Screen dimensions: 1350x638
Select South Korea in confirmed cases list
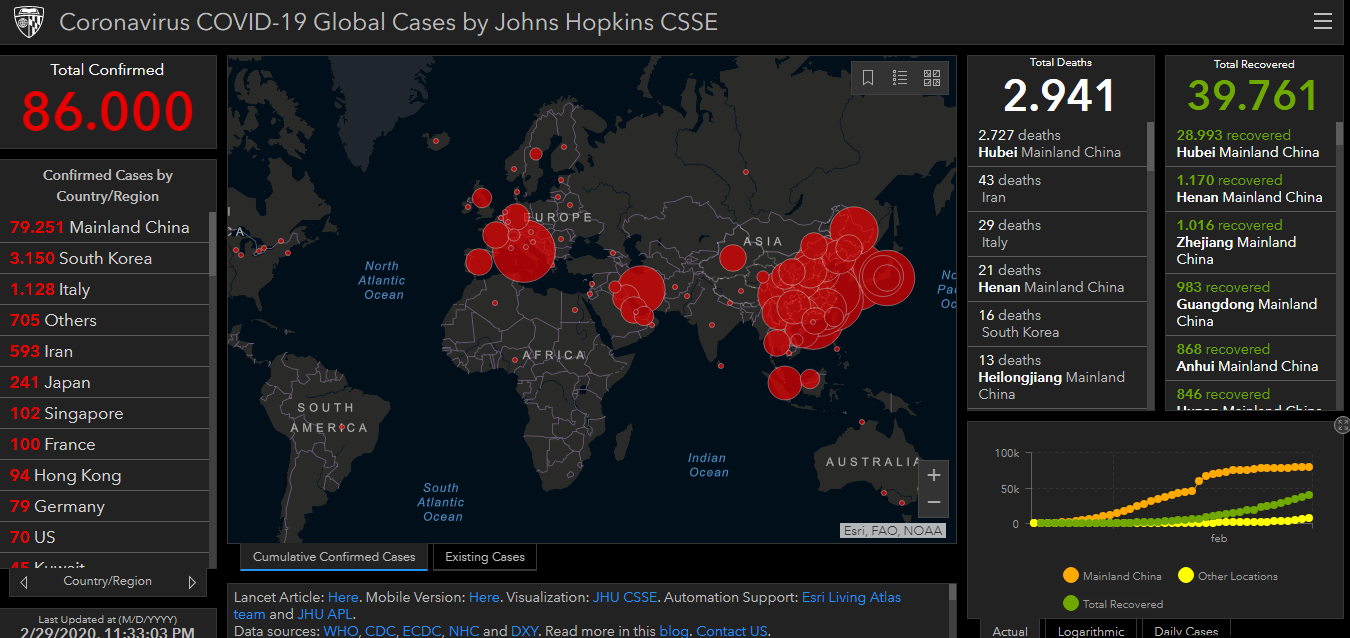click(x=105, y=258)
